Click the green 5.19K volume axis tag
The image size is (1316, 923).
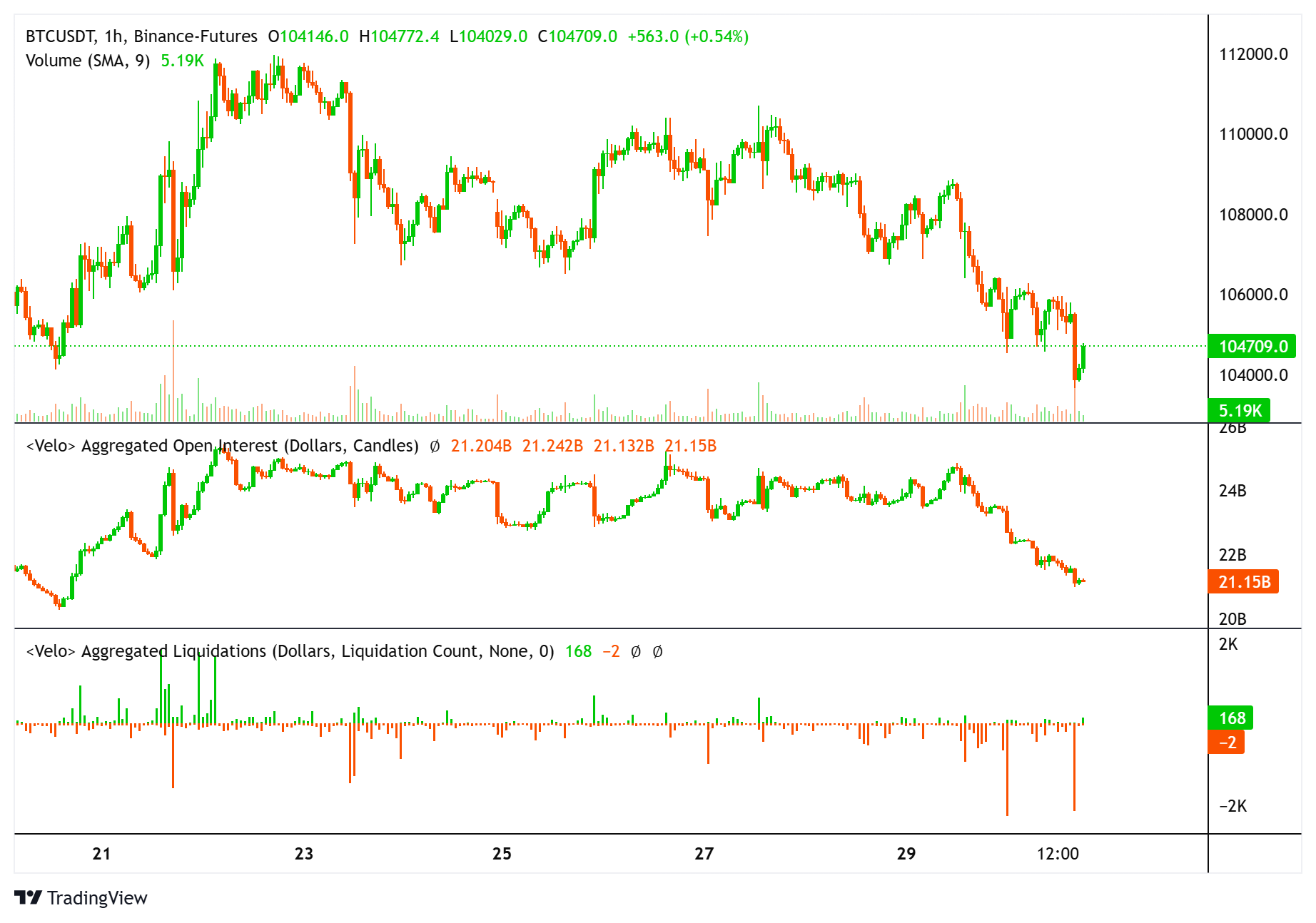coord(1240,411)
